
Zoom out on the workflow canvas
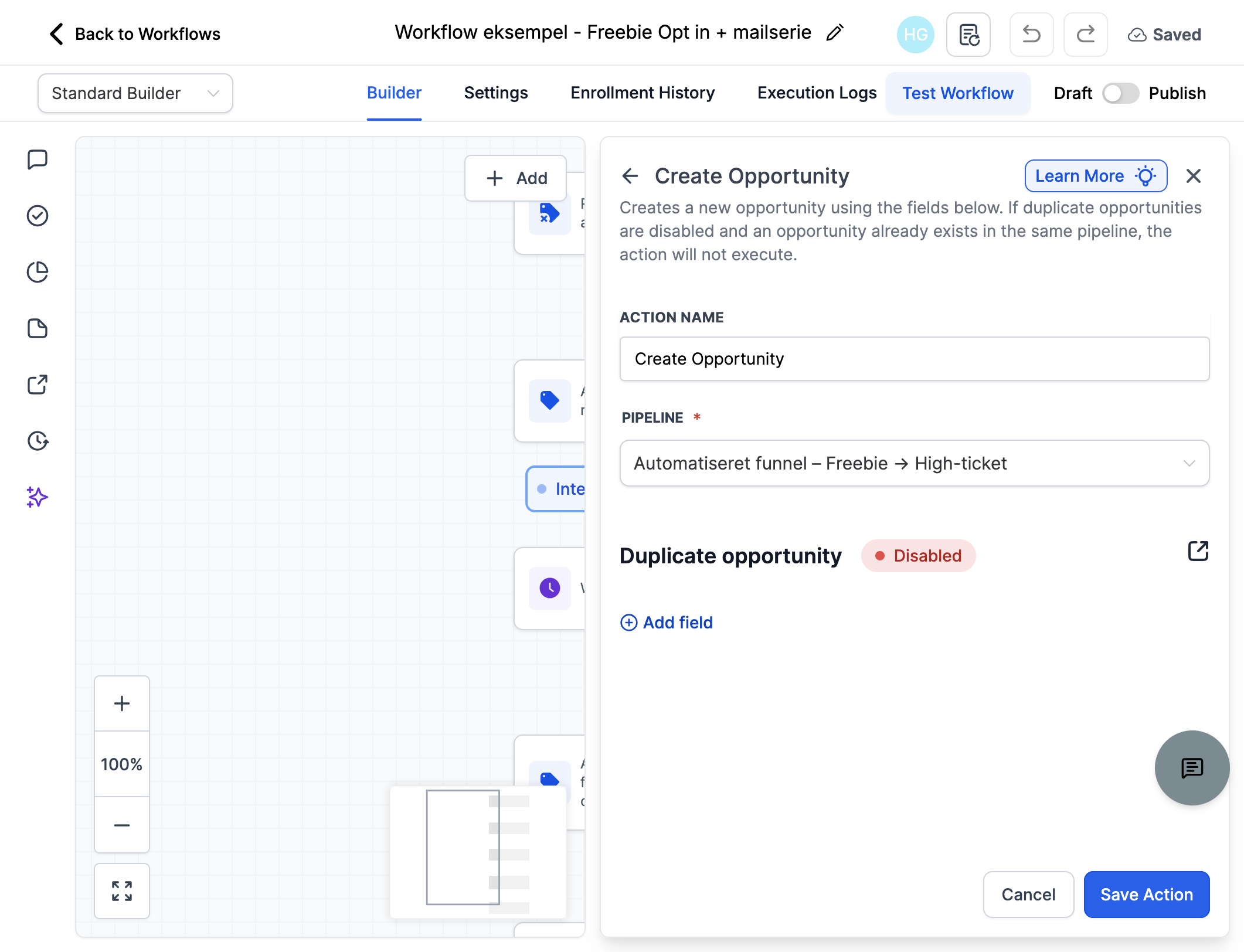(122, 825)
